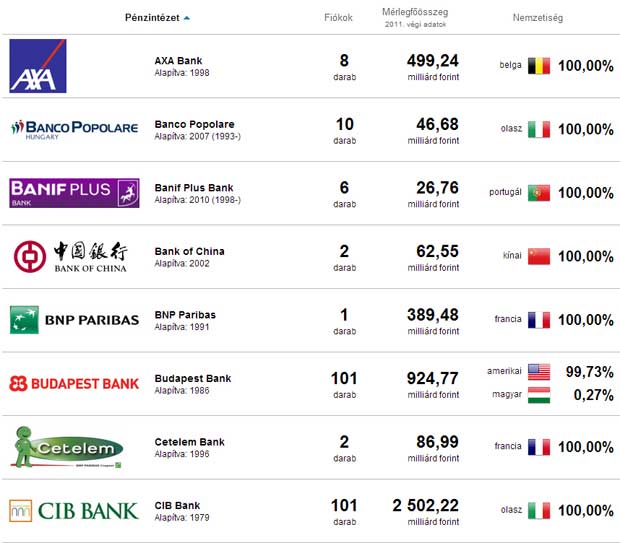Click the Belgian flag for AXA Bank
The width and height of the screenshot is (620, 543).
539,66
